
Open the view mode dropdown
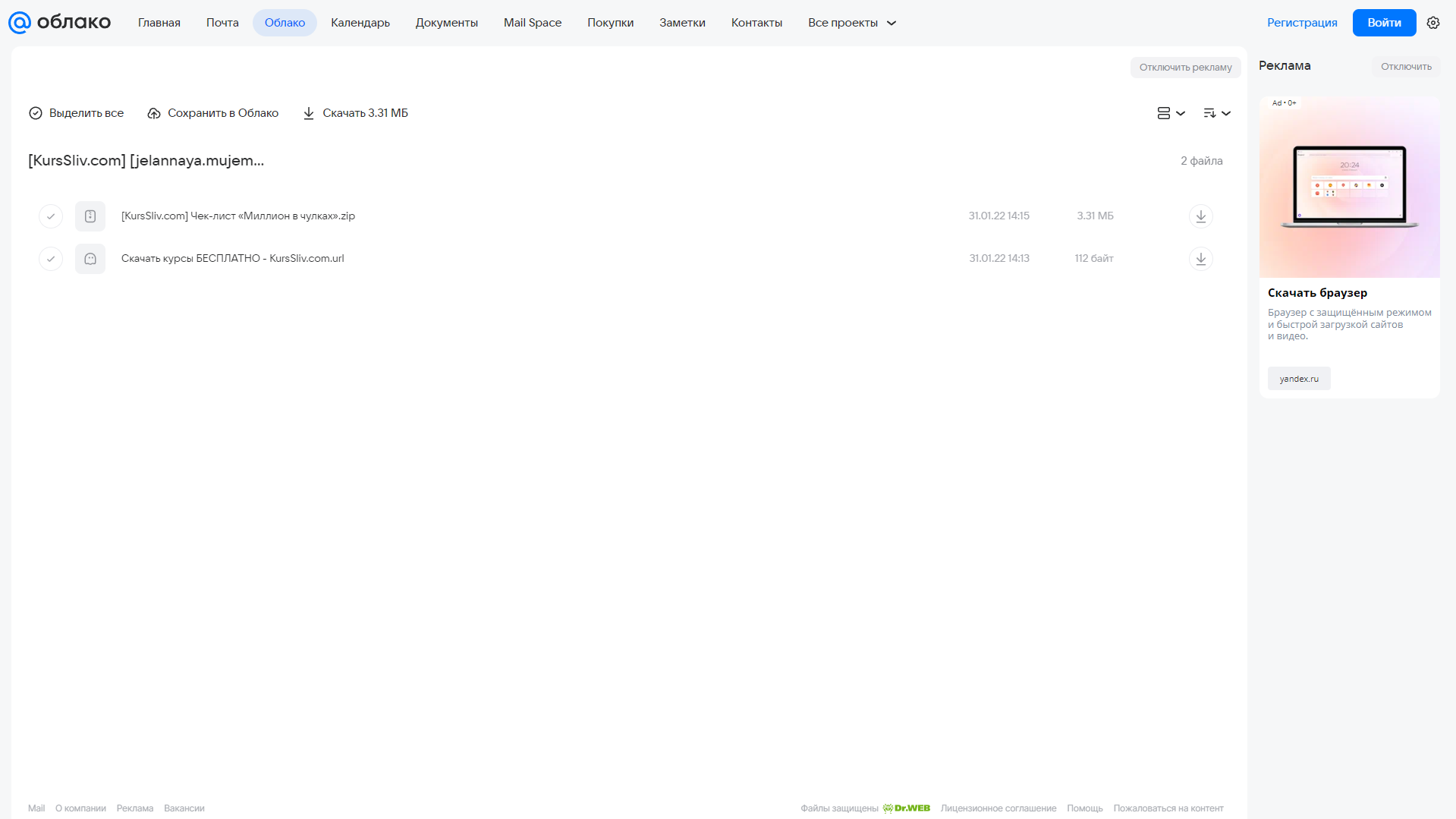(1171, 113)
